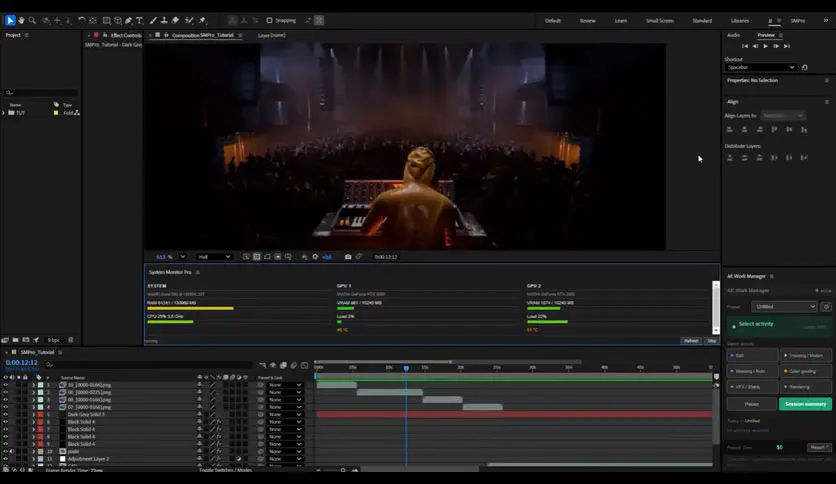
Task: Jump to last frame in Preview panel
Action: tap(787, 46)
